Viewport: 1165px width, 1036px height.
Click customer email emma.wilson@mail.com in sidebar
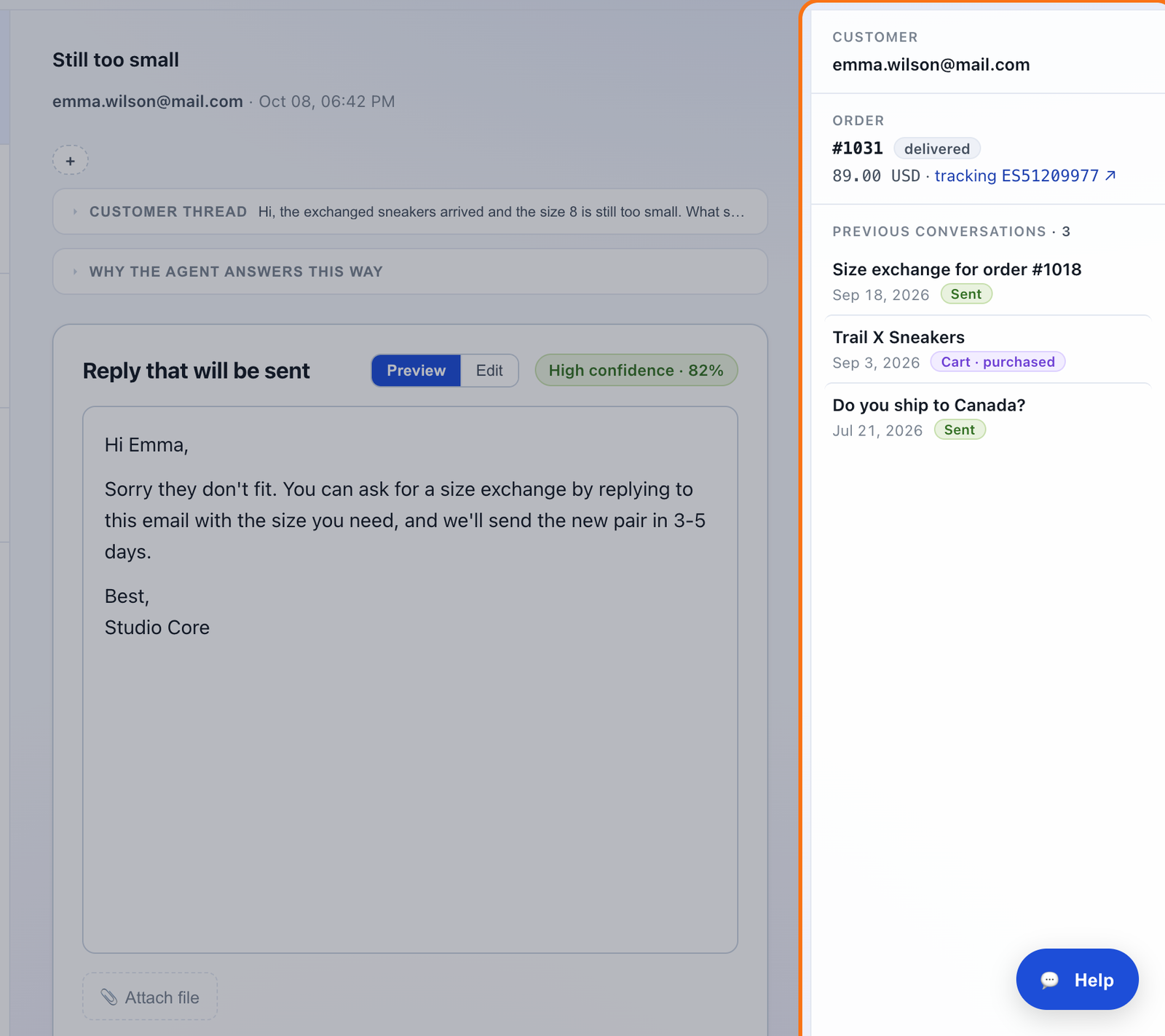pyautogui.click(x=931, y=65)
